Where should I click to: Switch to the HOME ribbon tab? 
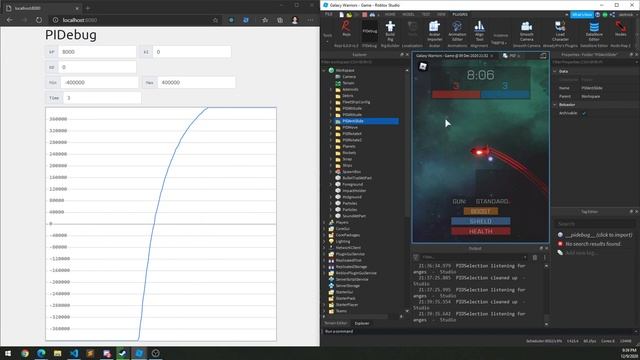coord(390,15)
